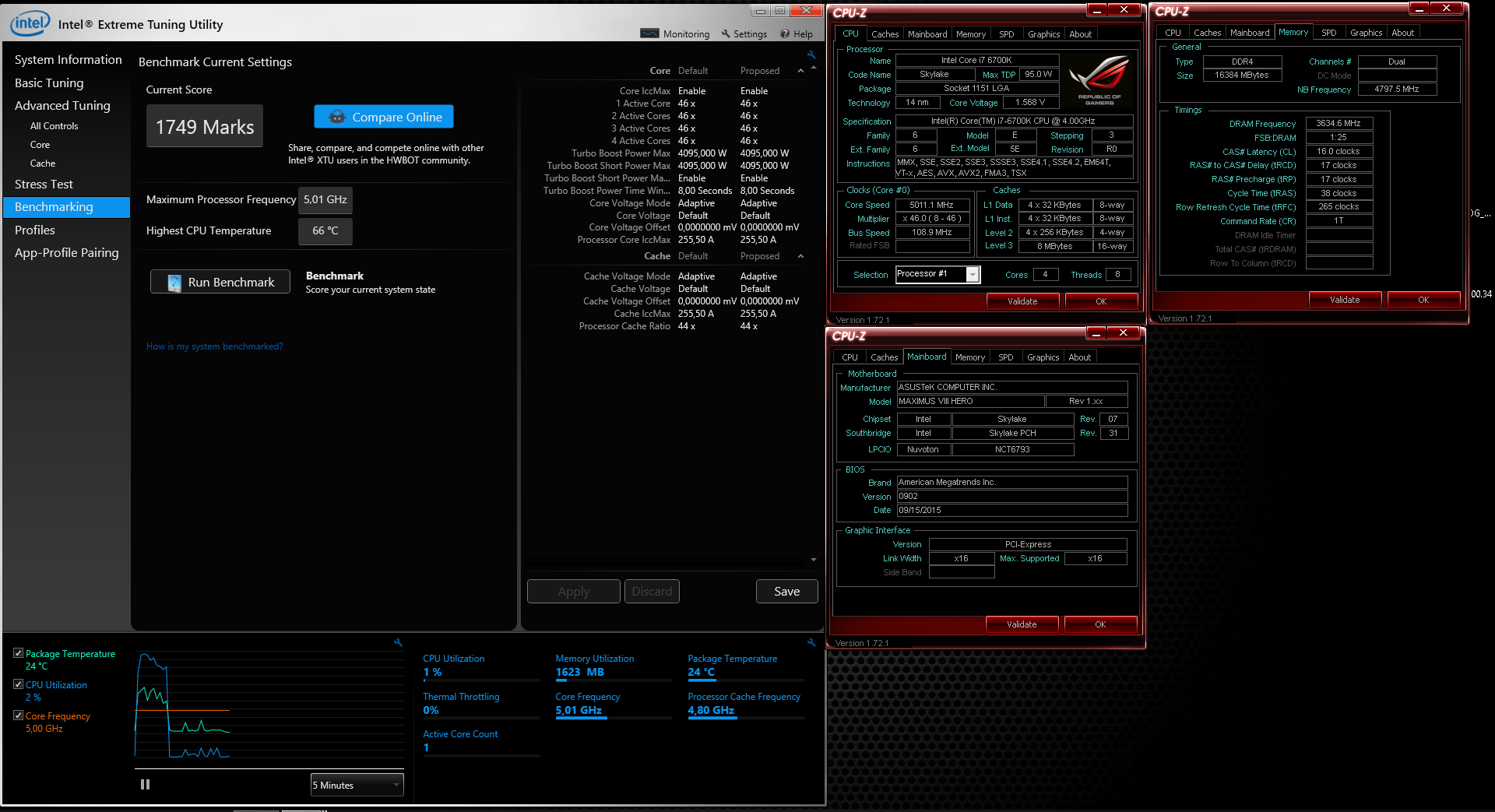Open Help question mark icon
Viewport: 1495px width, 812px height.
click(785, 33)
